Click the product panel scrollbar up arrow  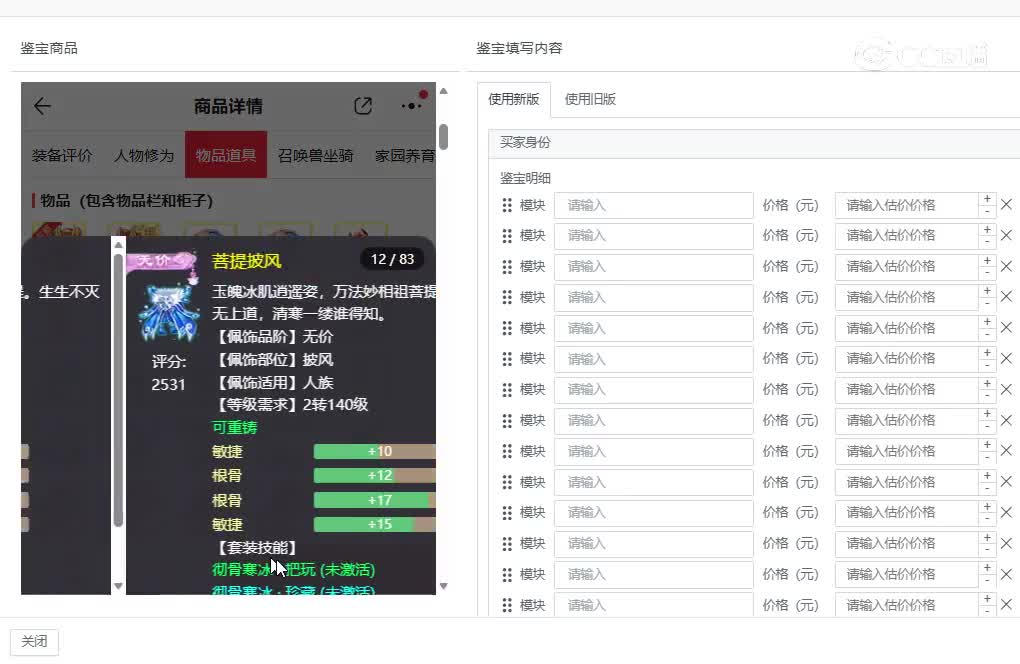tap(444, 91)
